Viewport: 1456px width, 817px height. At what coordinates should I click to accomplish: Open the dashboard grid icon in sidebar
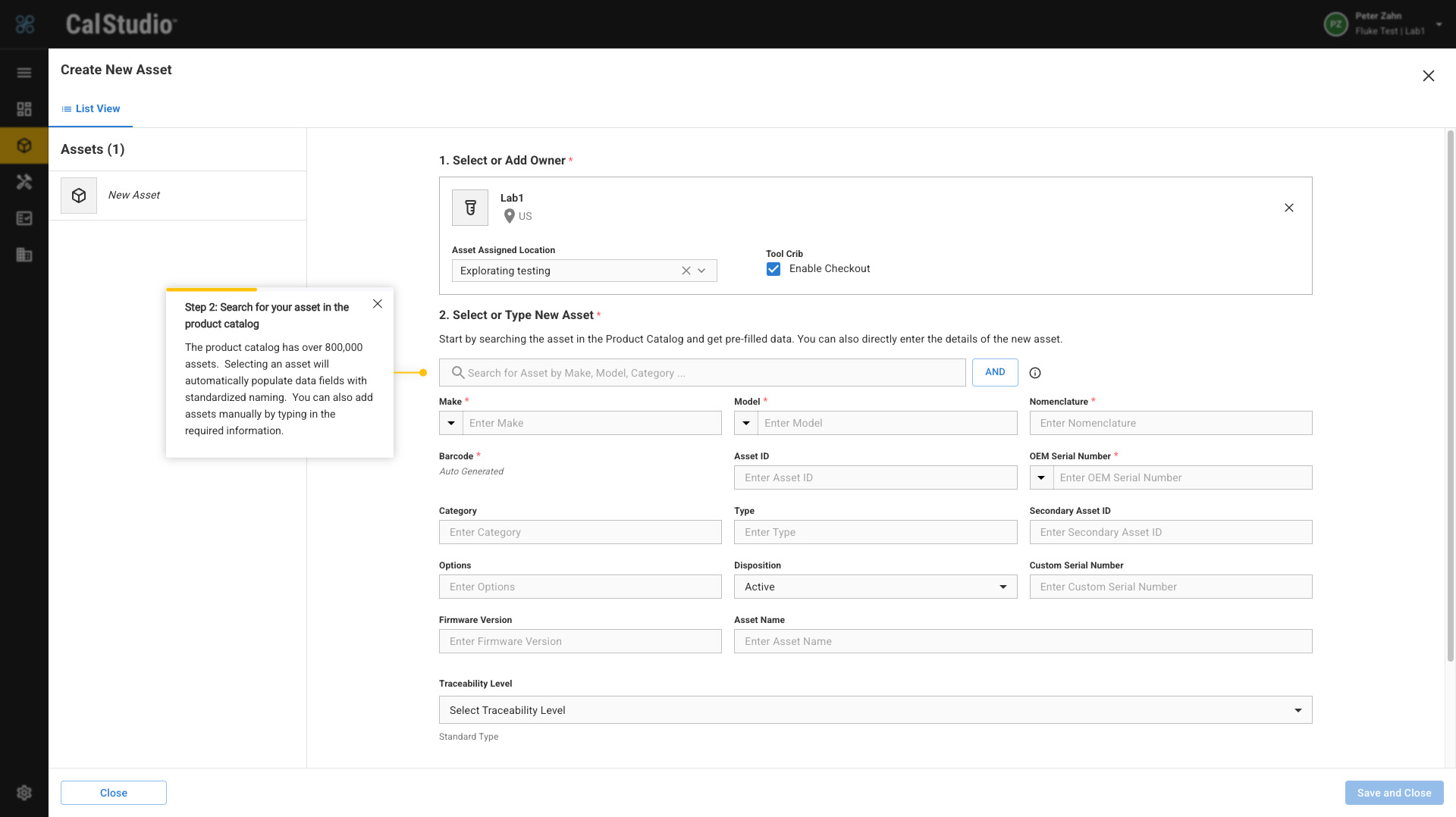(24, 109)
